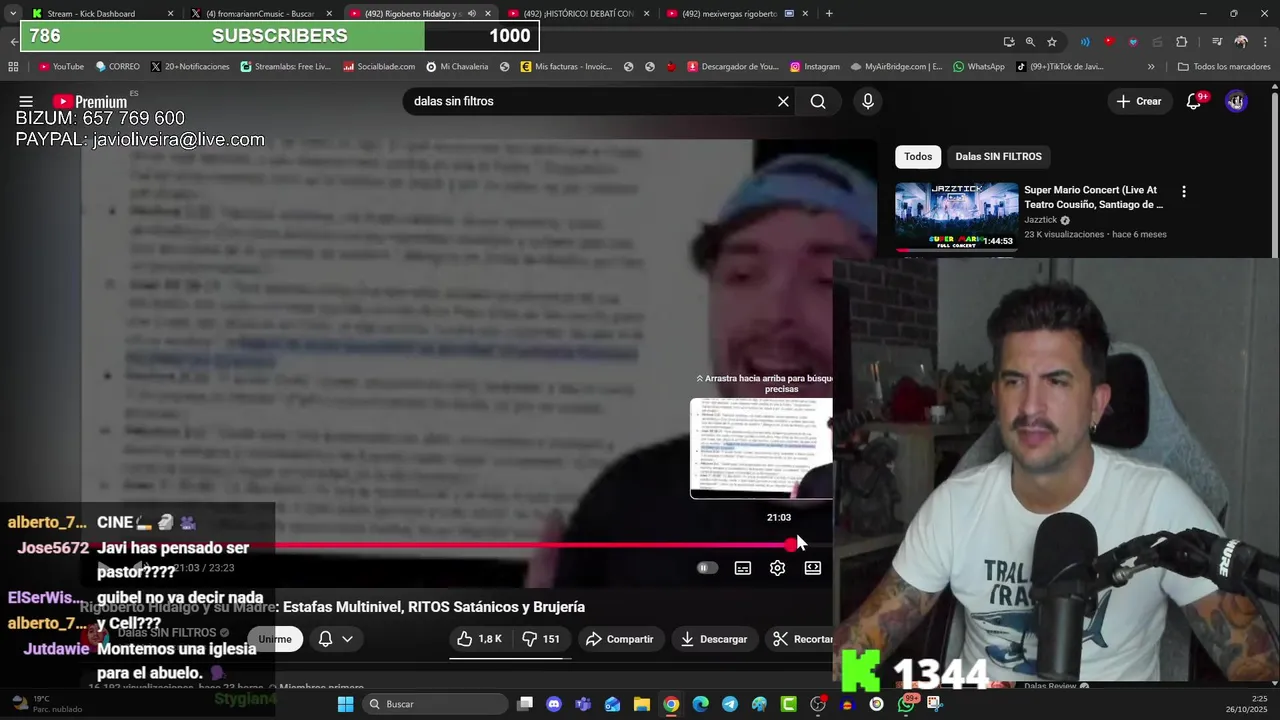
Task: Mute audio on the Rigoberto Hidalgo tab
Action: pyautogui.click(x=472, y=13)
